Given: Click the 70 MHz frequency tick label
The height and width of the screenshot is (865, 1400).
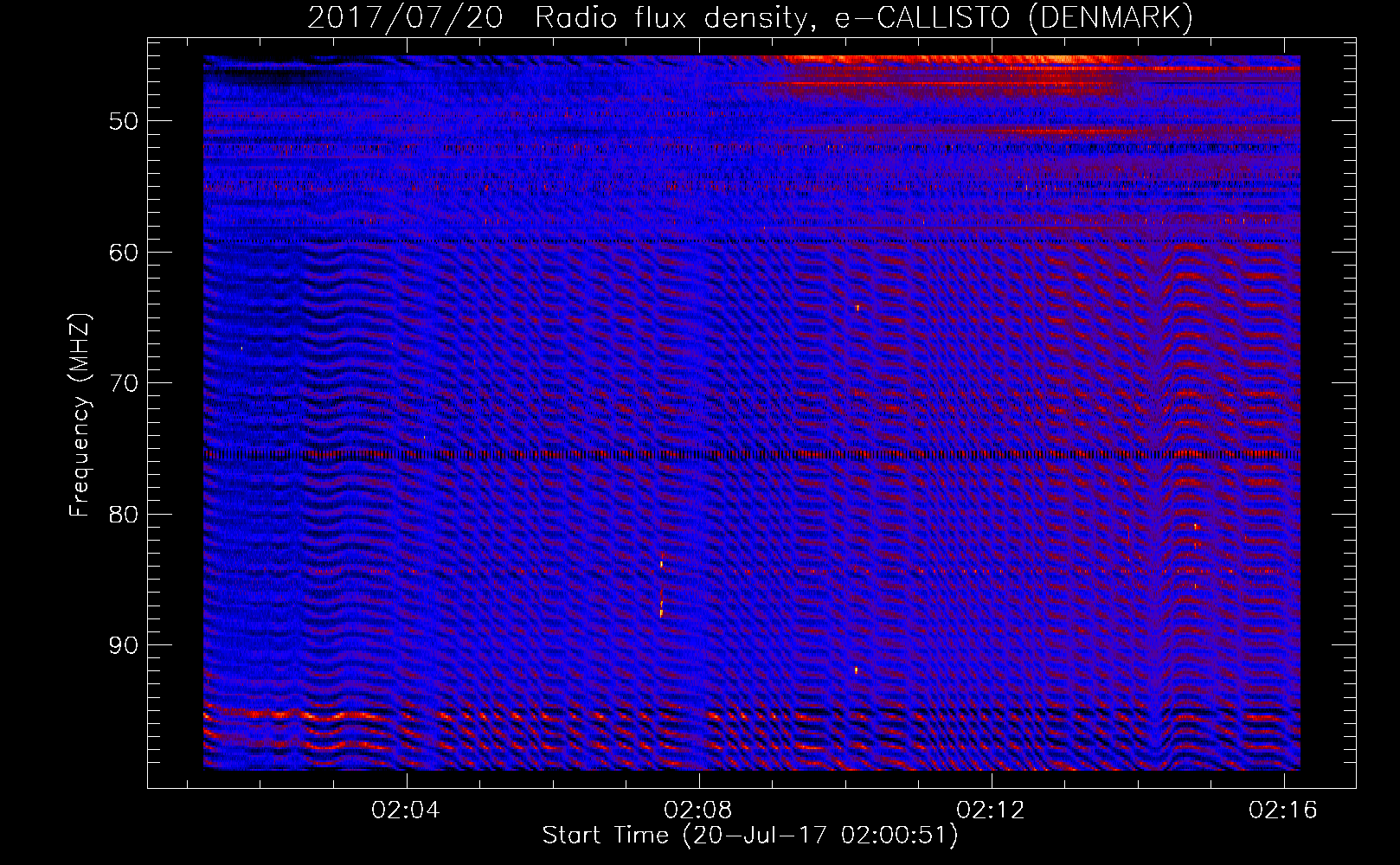Looking at the screenshot, I should [123, 383].
